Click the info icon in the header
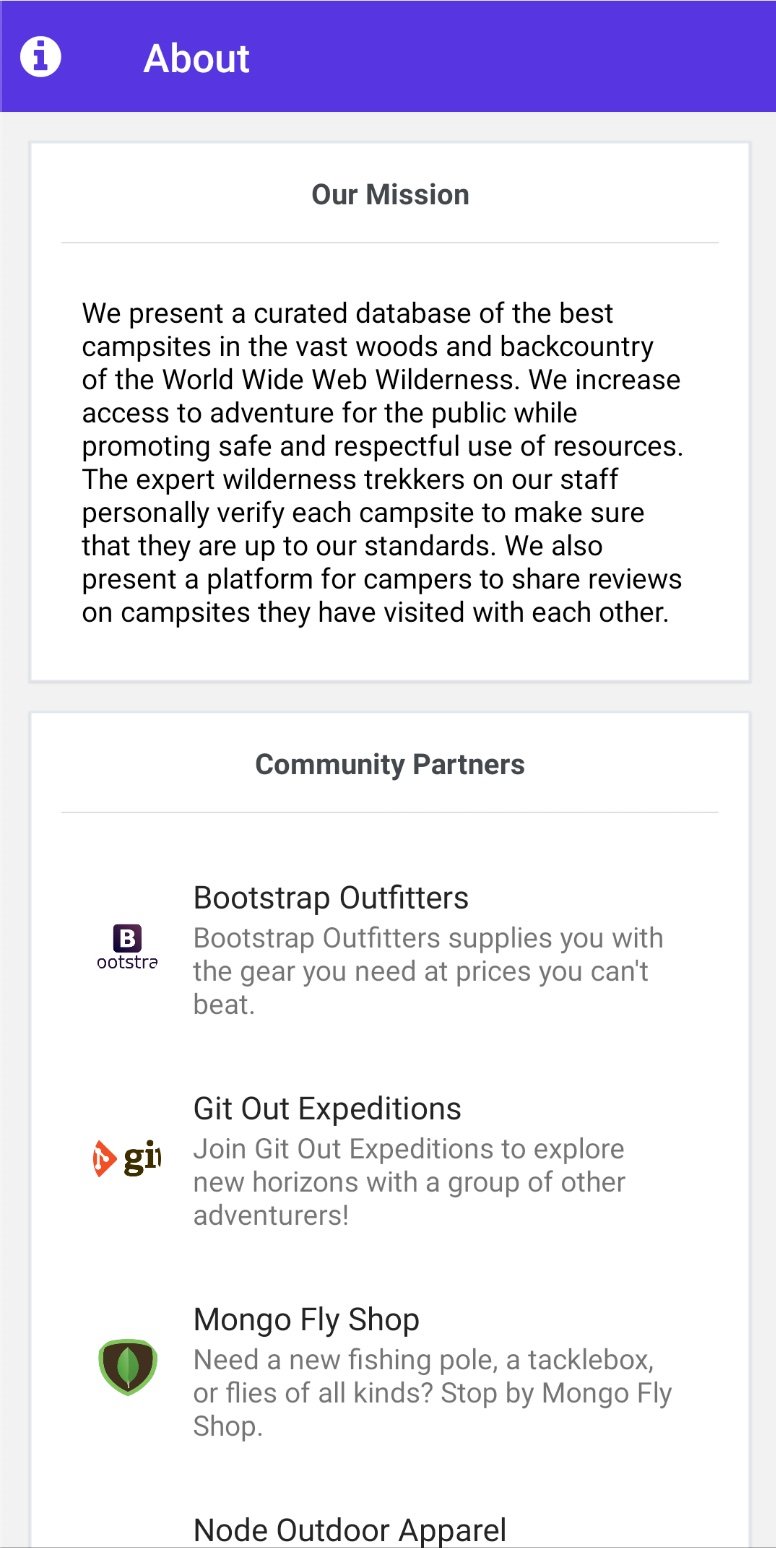This screenshot has height=1548, width=776. click(x=41, y=57)
